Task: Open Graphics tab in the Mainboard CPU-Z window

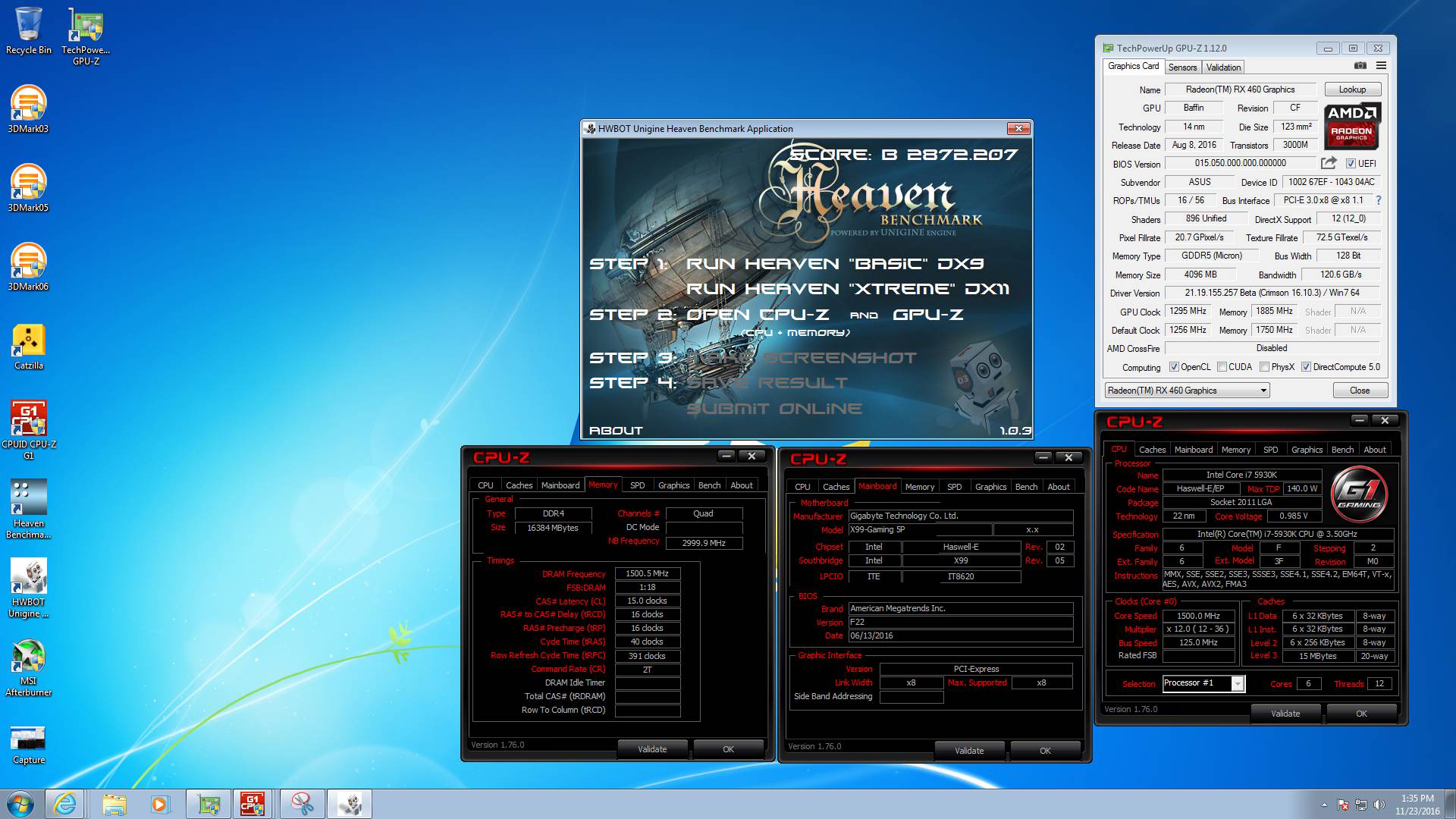Action: (x=990, y=487)
